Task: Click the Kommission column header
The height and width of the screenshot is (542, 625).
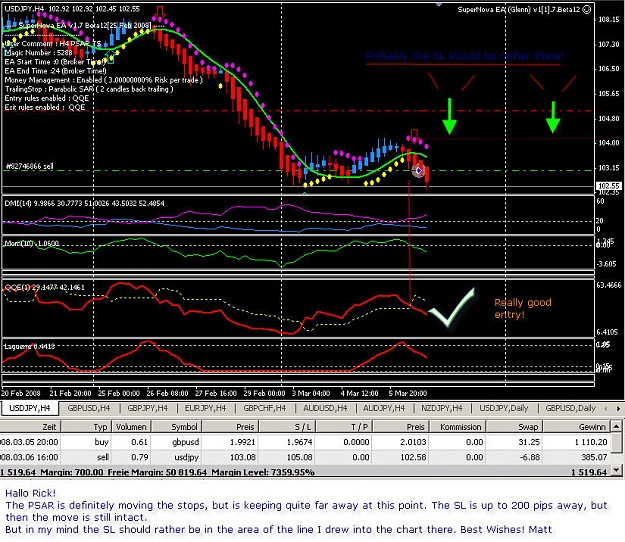Action: 457,427
